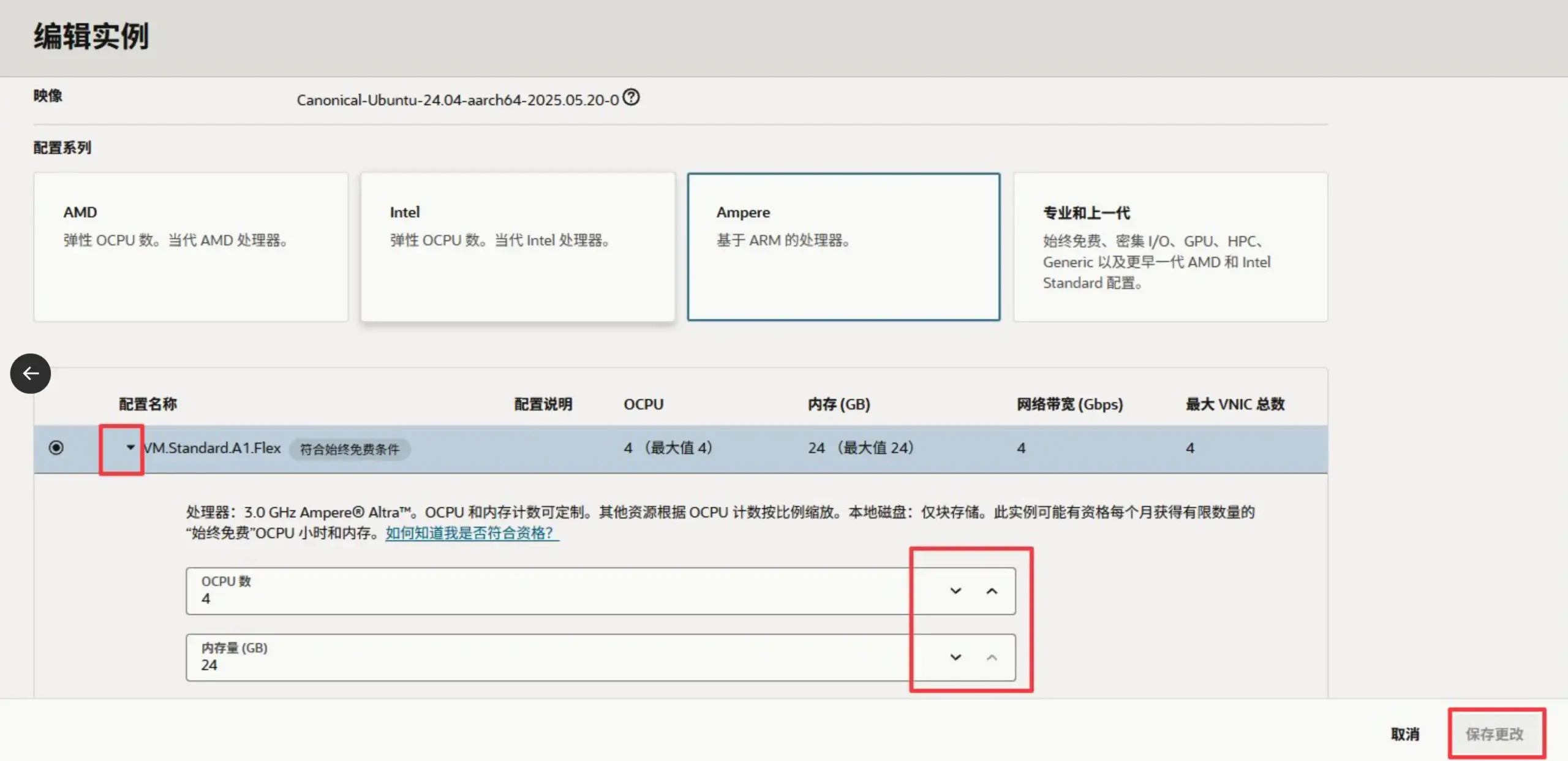This screenshot has height=761, width=1568.
Task: Click the 编辑实例 dialog title
Action: (91, 36)
